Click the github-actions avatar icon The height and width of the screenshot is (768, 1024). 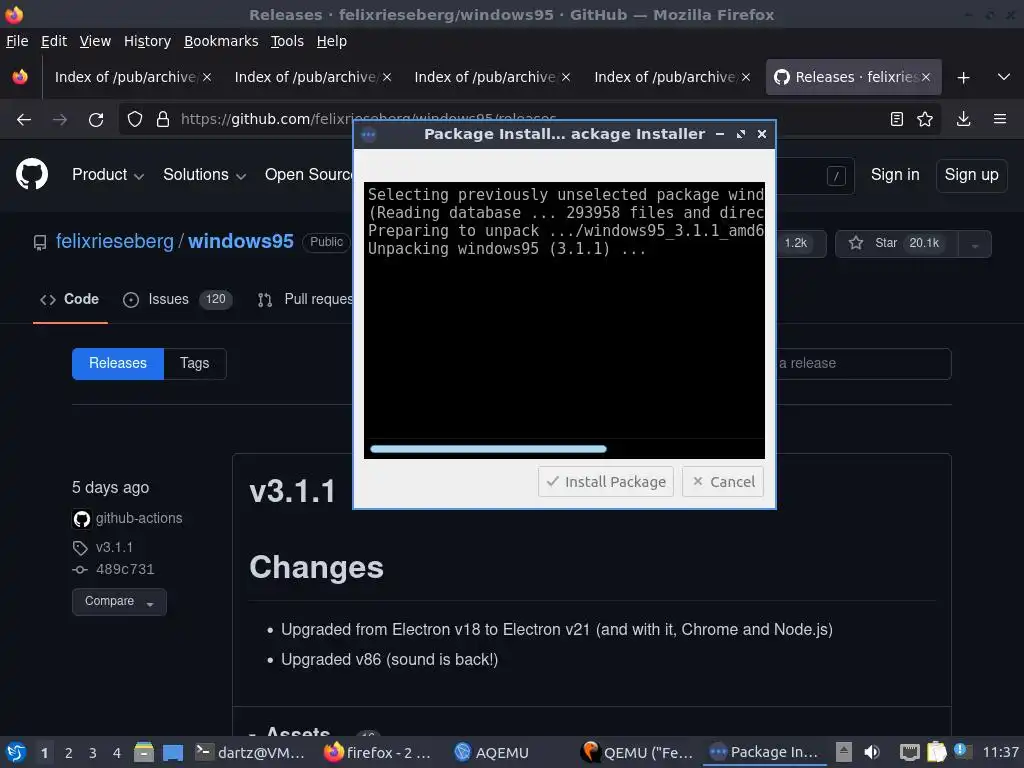click(82, 519)
